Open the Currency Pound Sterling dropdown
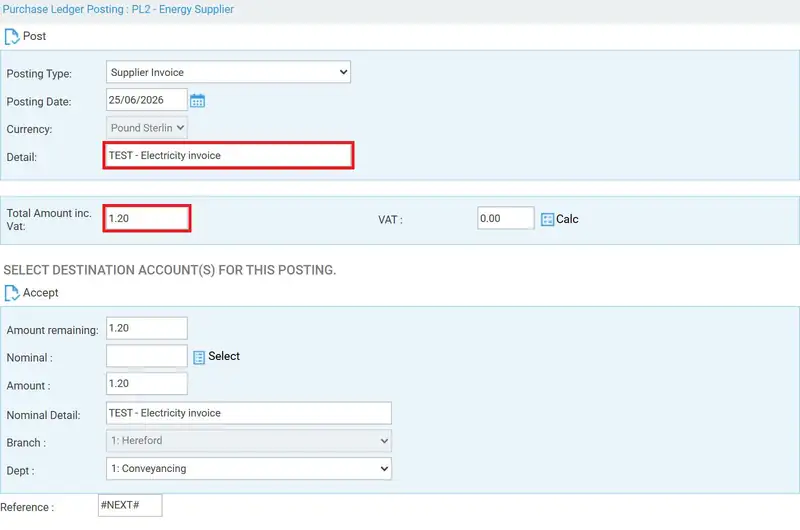 [x=146, y=128]
